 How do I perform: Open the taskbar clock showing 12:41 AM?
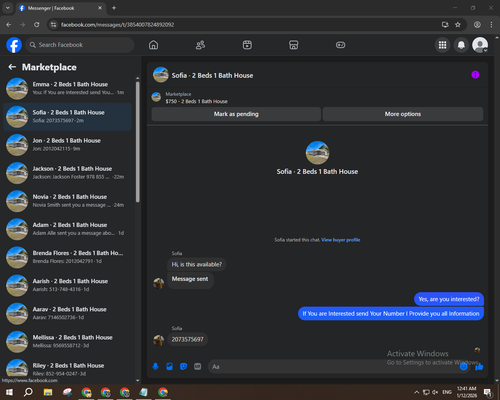[467, 392]
